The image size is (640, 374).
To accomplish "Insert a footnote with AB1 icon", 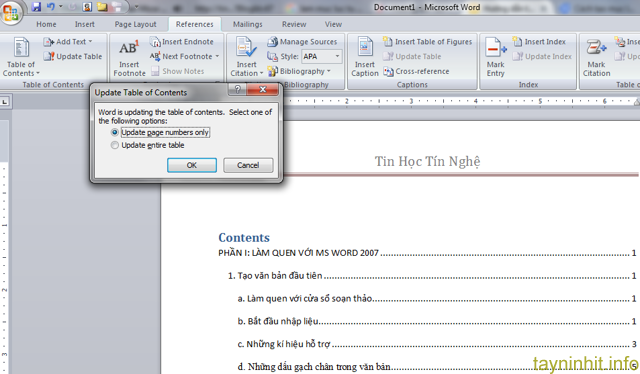I will [129, 58].
